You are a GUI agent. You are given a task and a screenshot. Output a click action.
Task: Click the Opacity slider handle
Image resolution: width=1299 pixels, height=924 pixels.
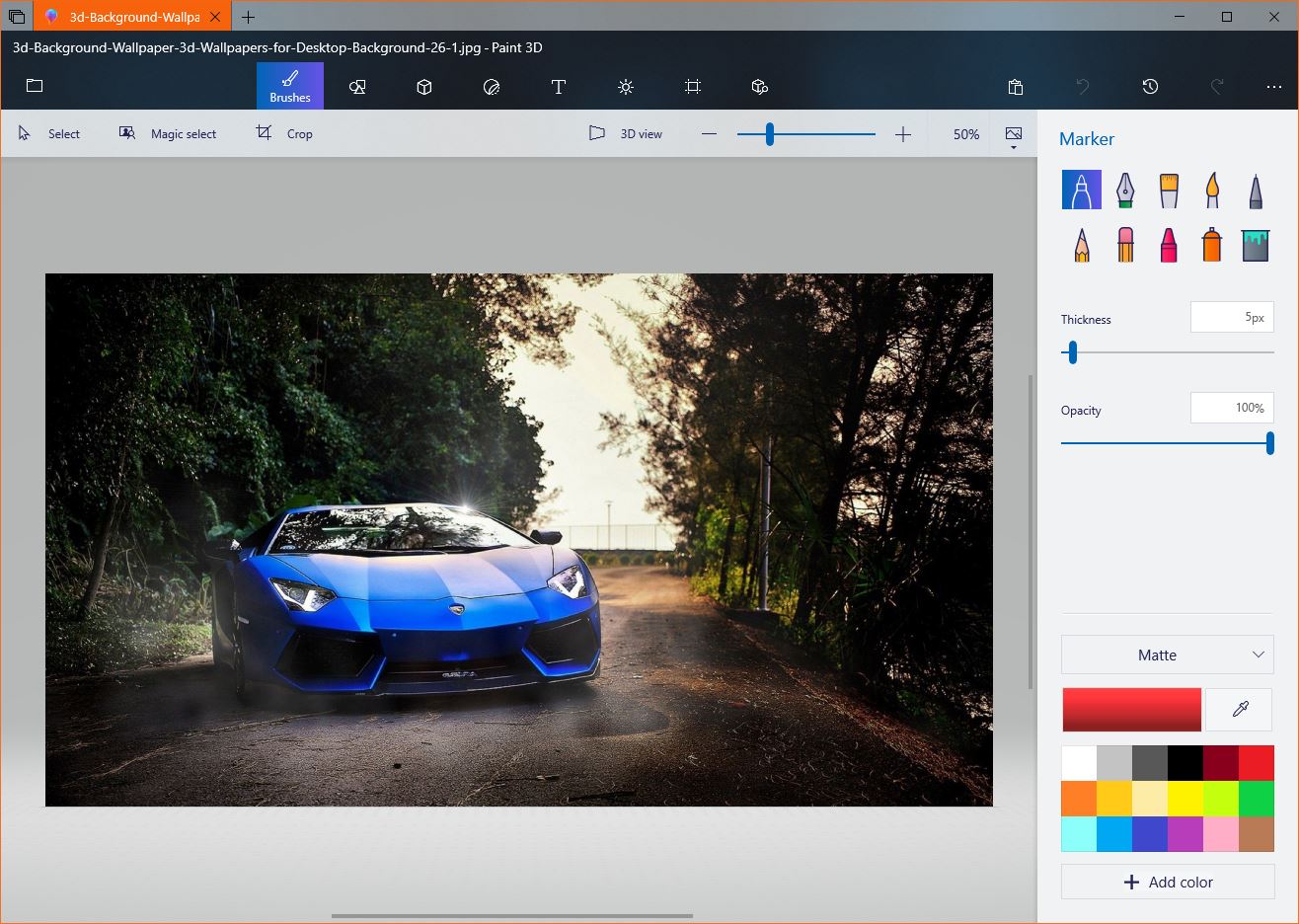tap(1269, 442)
